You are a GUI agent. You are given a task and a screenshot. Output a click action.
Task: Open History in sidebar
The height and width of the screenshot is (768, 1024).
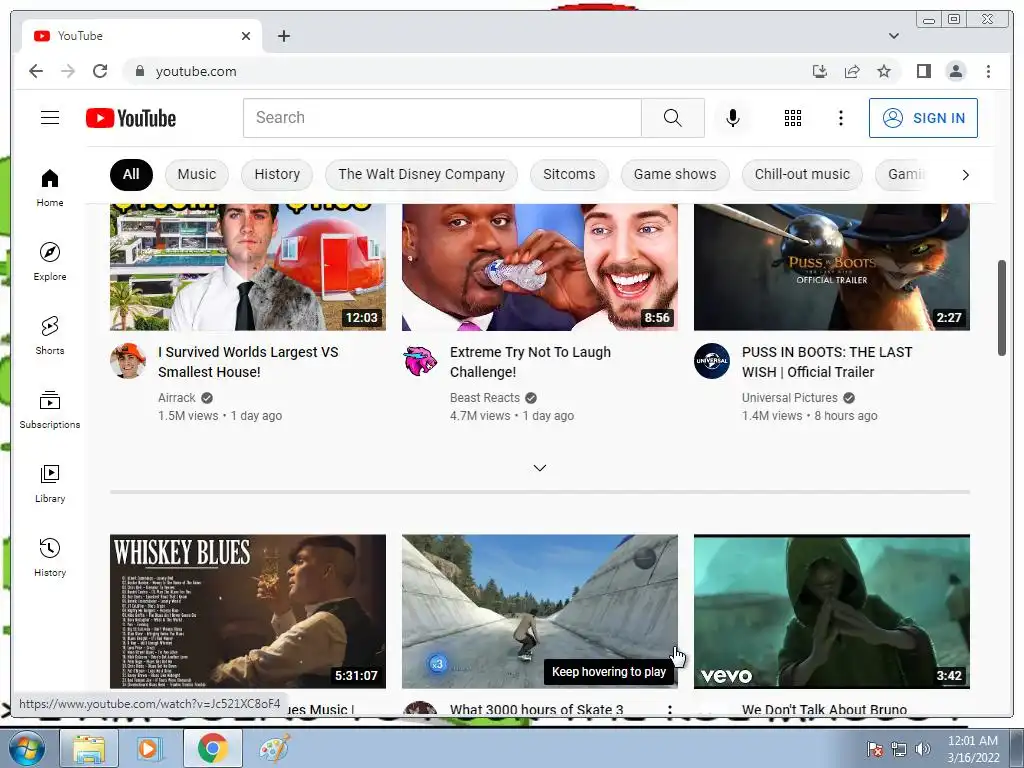(x=50, y=557)
